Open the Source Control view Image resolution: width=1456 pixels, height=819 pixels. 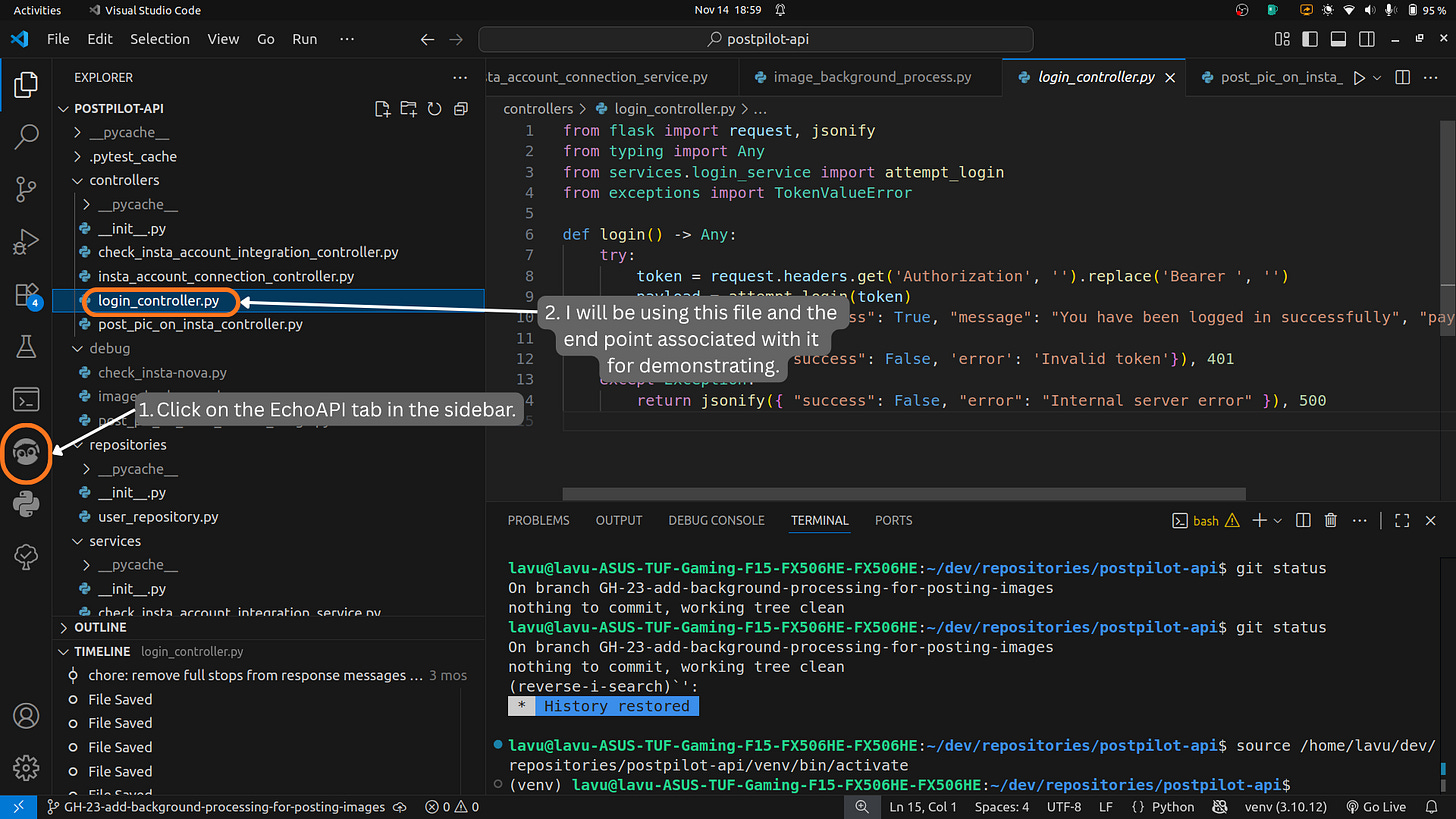(27, 189)
